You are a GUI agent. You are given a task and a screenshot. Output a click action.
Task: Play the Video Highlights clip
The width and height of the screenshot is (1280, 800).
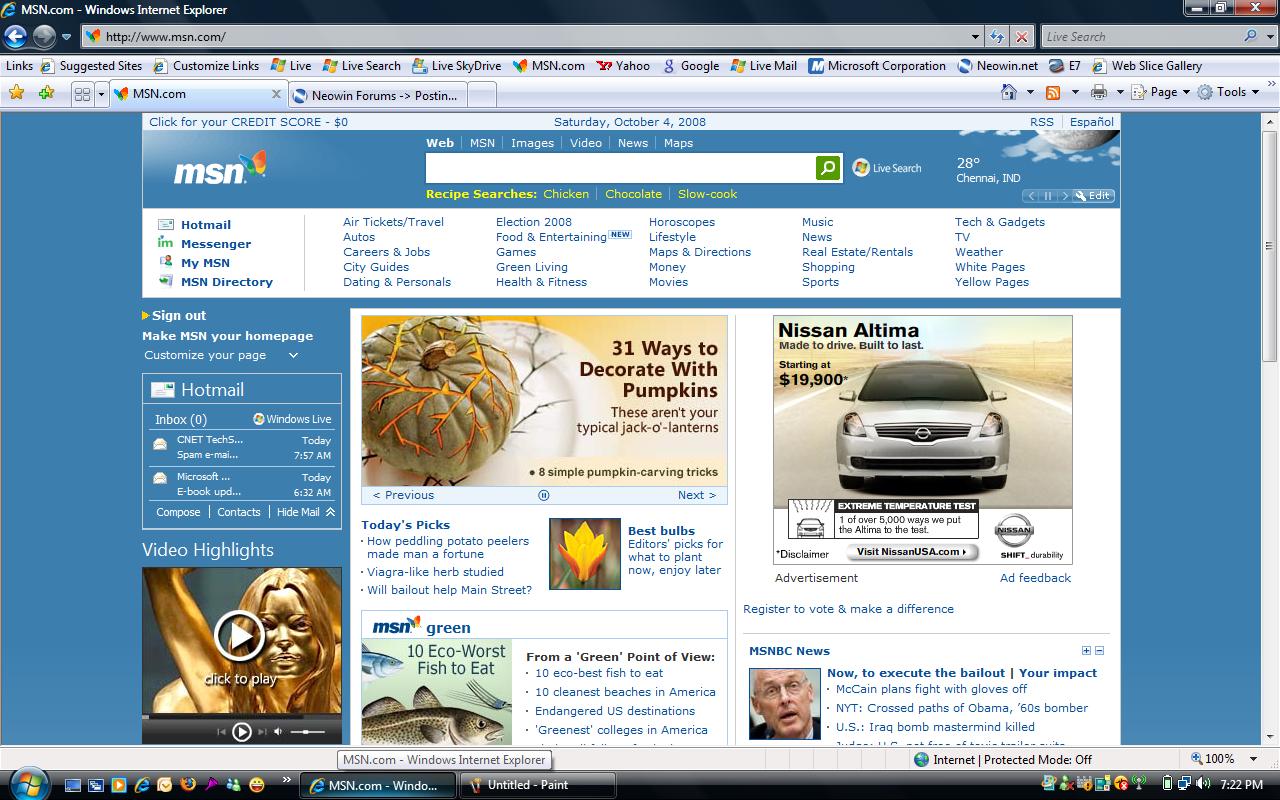[240, 635]
